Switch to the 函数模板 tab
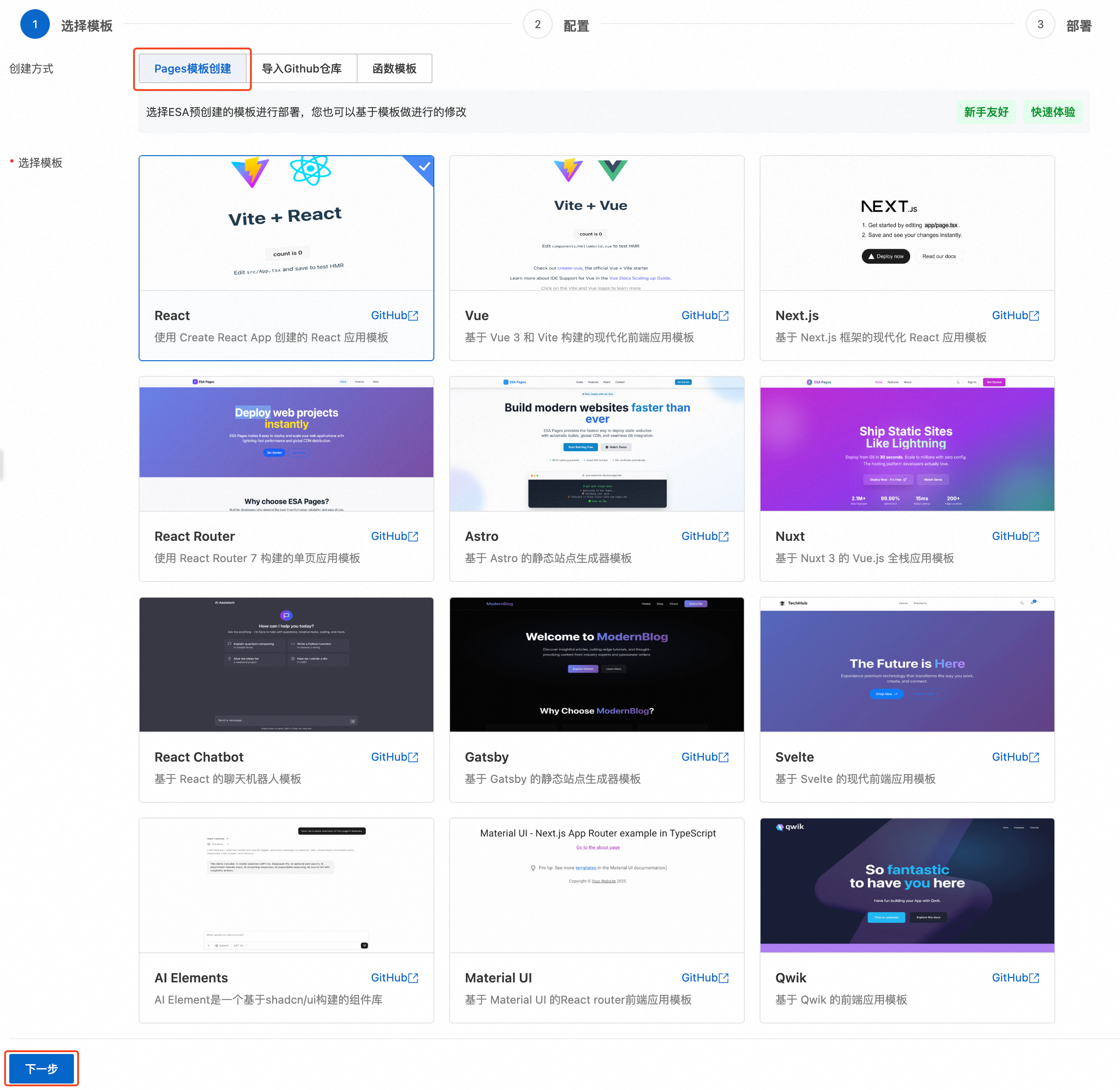The width and height of the screenshot is (1120, 1090). pos(394,69)
